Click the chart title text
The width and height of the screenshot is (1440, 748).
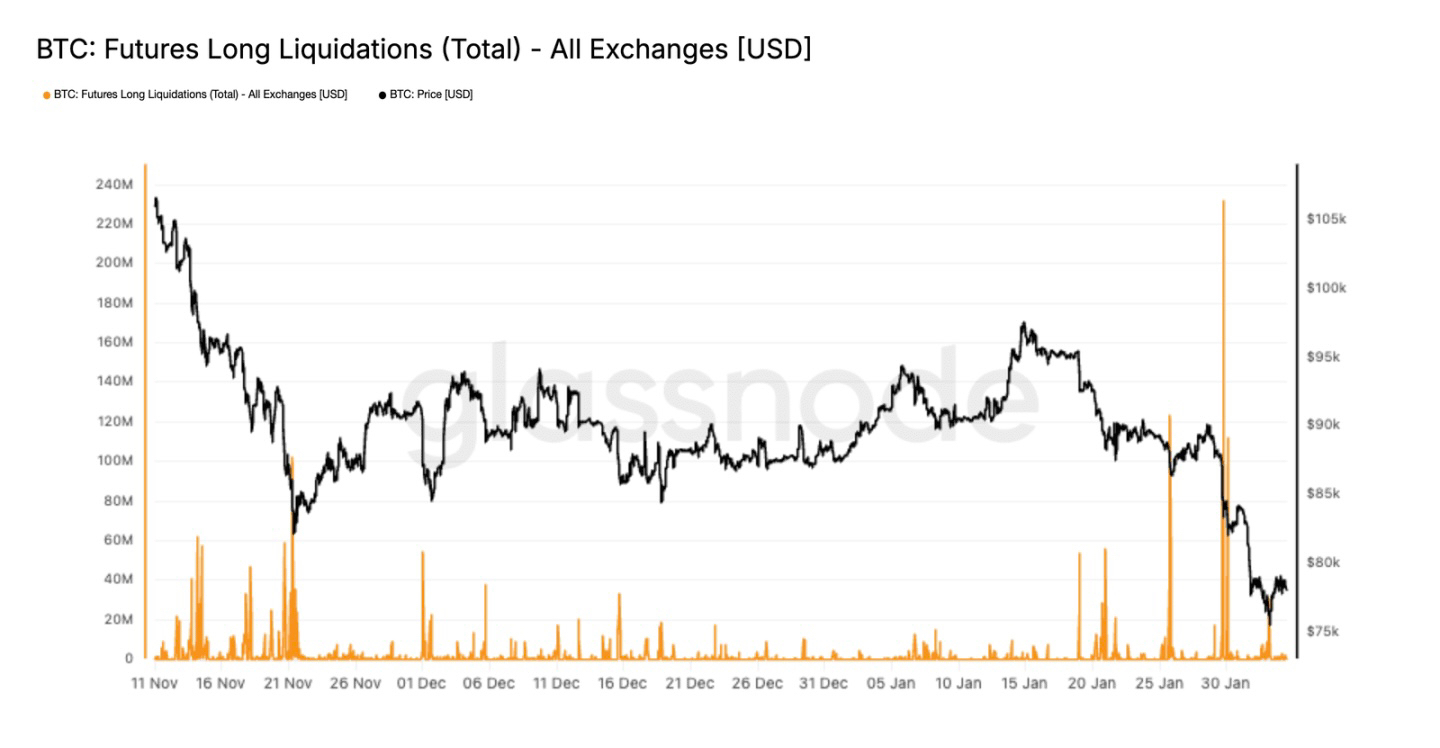(423, 49)
